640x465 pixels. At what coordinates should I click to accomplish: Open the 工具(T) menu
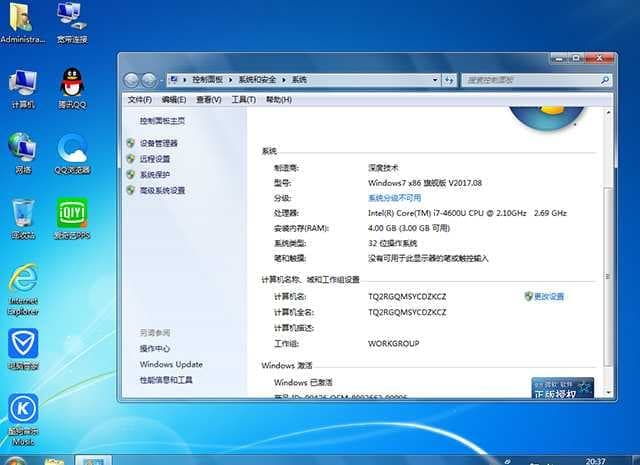pos(244,100)
